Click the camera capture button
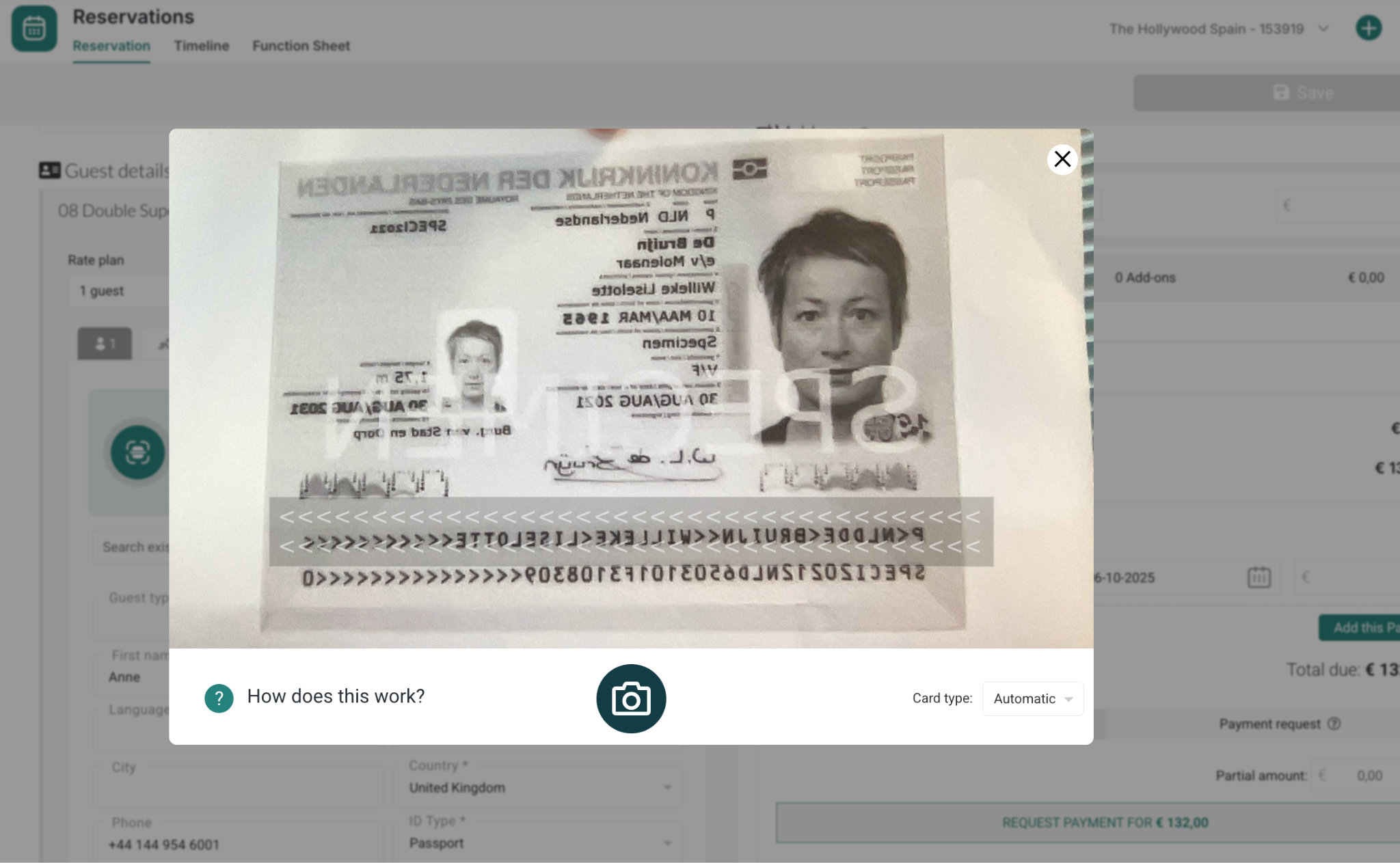Image resolution: width=1400 pixels, height=863 pixels. pyautogui.click(x=630, y=698)
